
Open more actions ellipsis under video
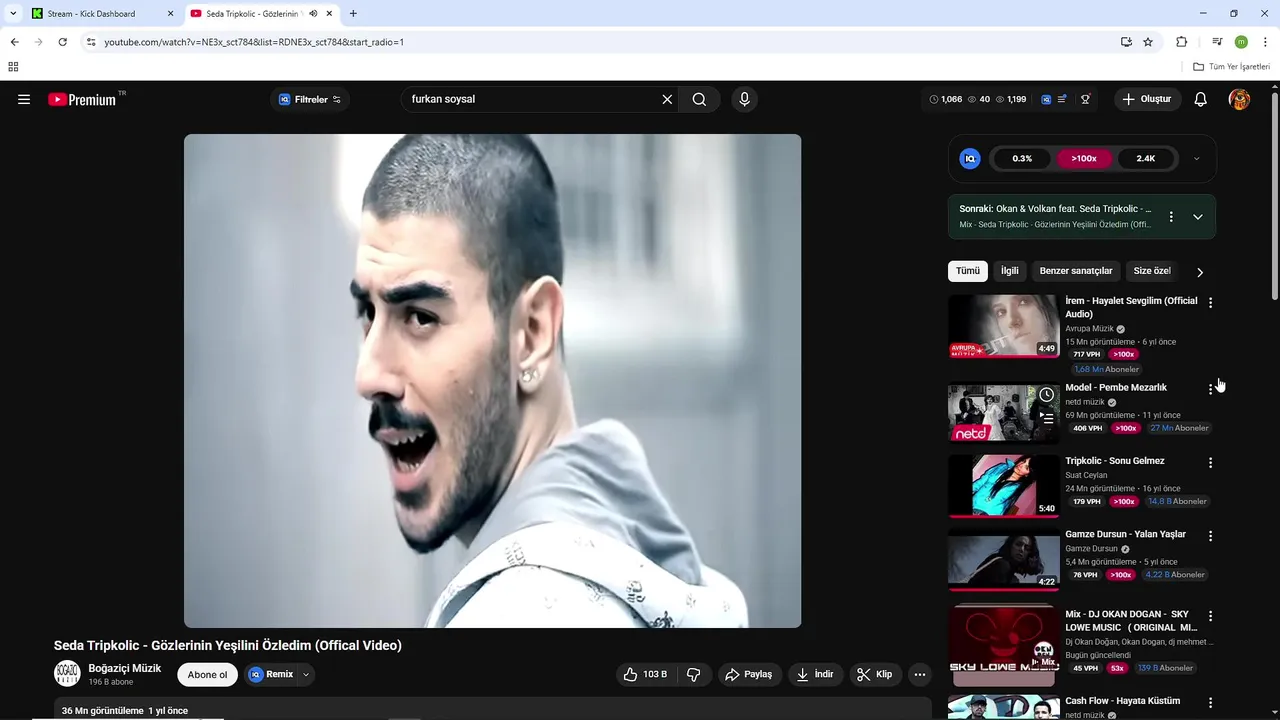pyautogui.click(x=920, y=674)
